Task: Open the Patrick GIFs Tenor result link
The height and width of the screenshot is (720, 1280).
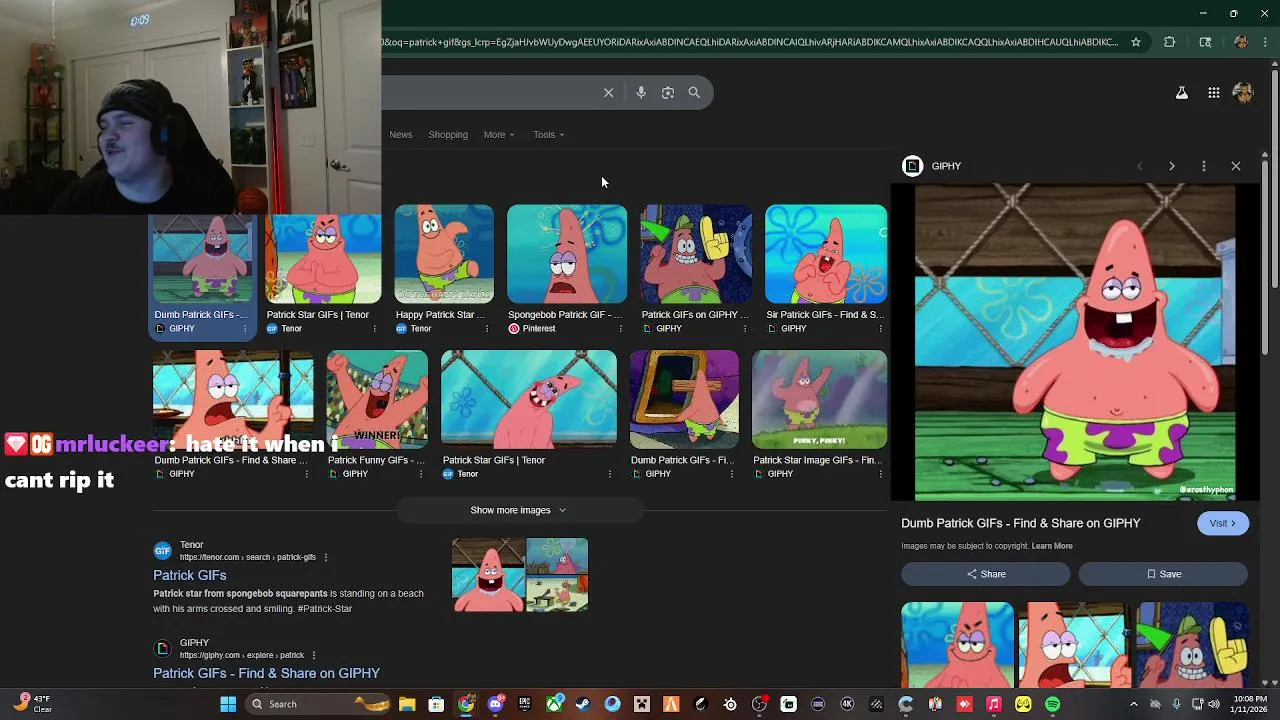Action: (x=190, y=575)
